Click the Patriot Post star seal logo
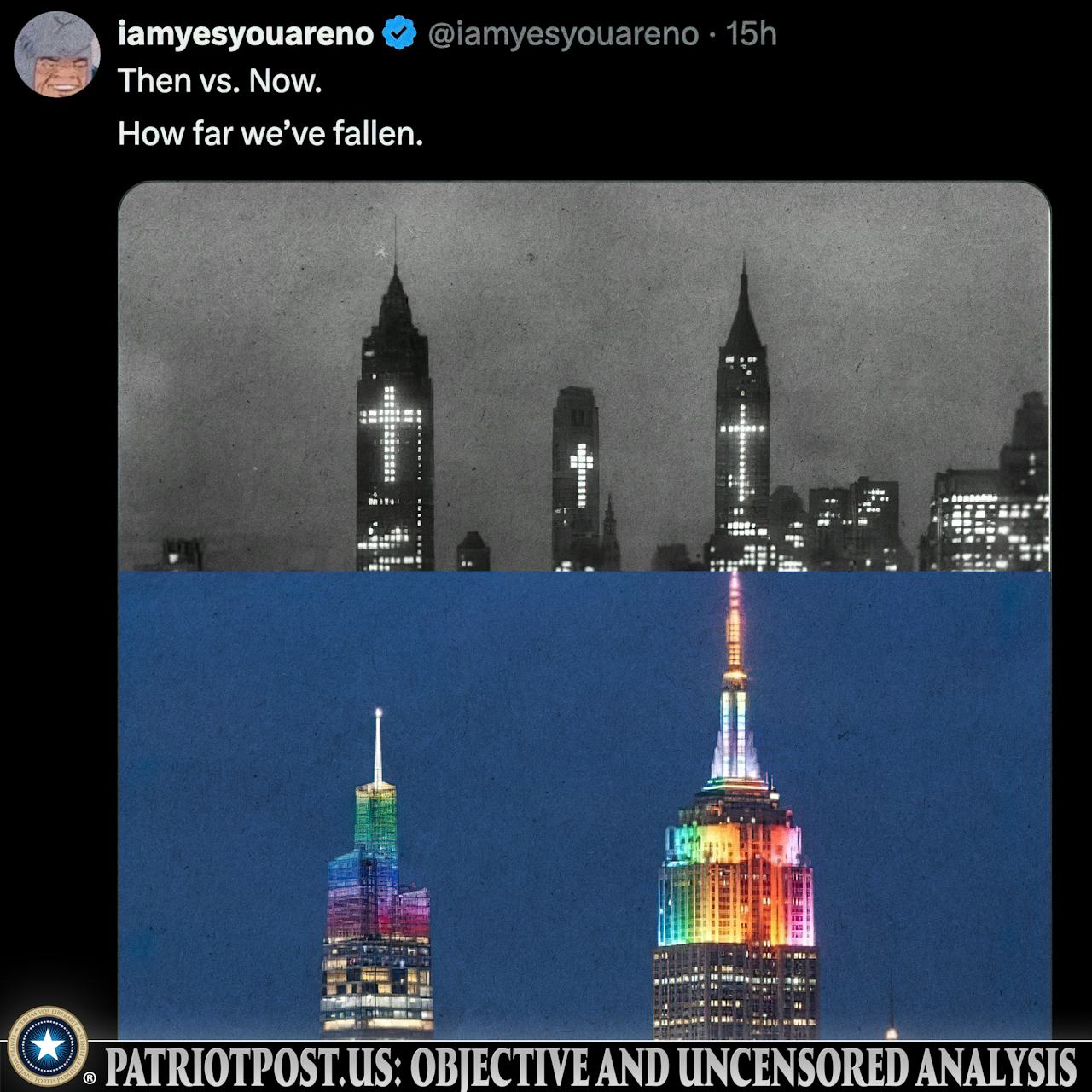Viewport: 1092px width, 1092px height. click(x=48, y=1047)
